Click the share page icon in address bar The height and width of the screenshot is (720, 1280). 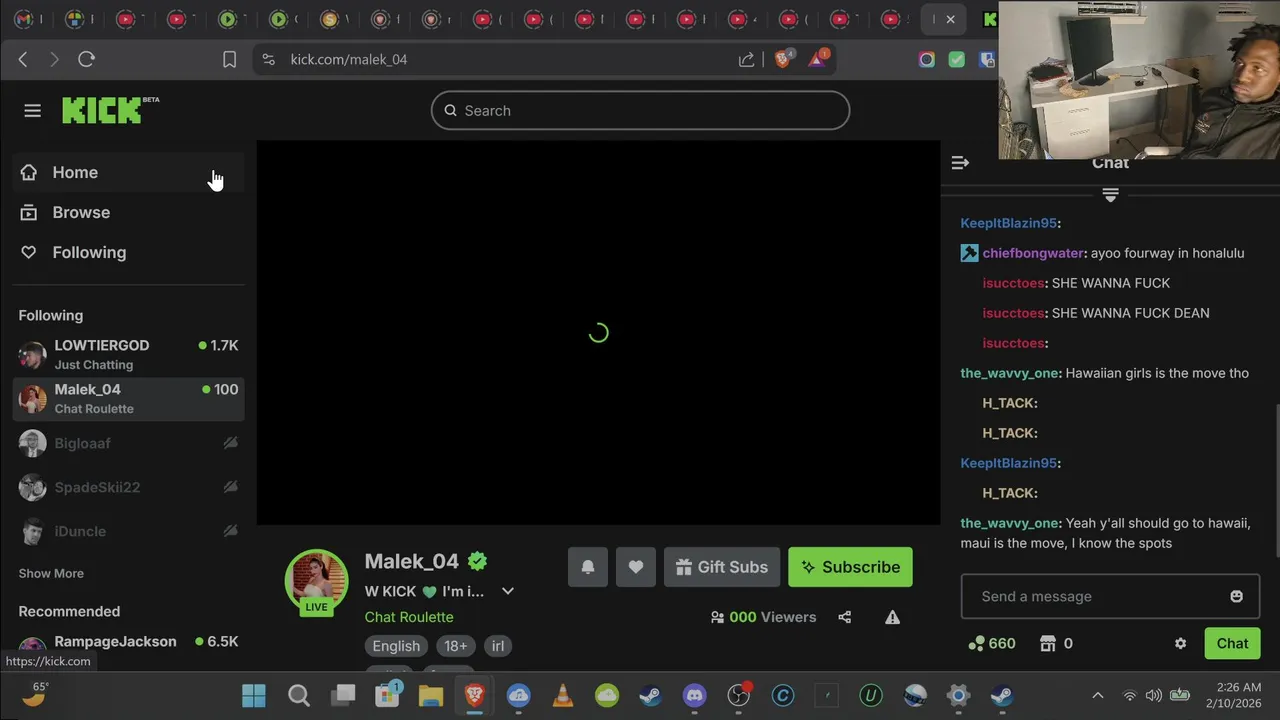tap(746, 59)
